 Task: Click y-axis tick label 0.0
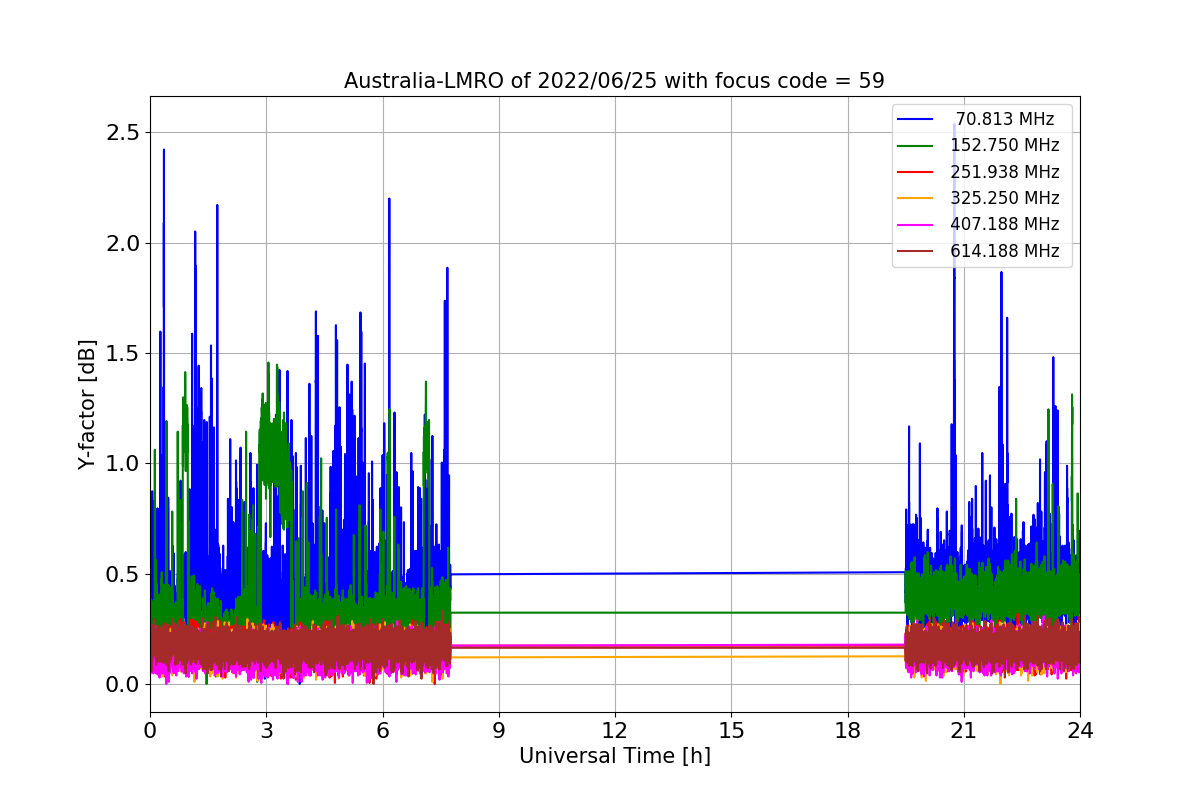[x=124, y=685]
